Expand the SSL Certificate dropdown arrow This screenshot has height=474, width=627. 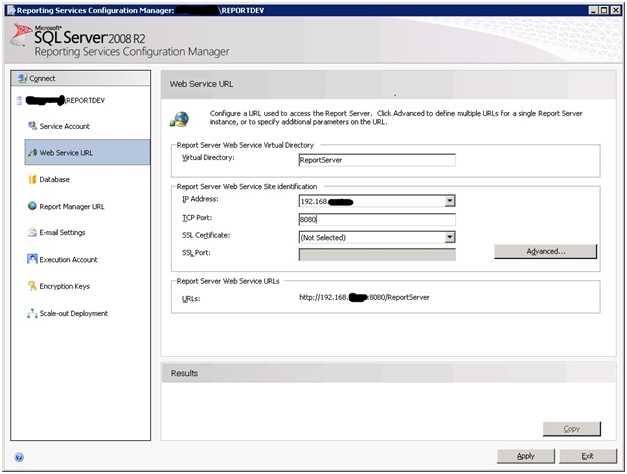tap(450, 237)
